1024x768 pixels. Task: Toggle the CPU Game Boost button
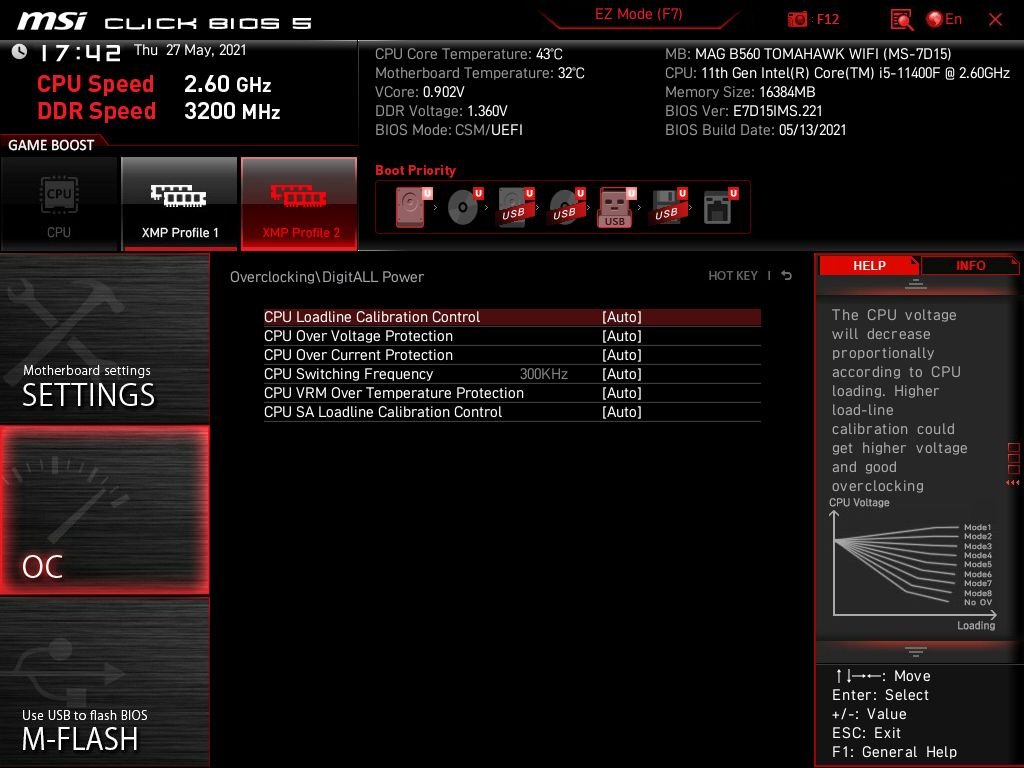tap(59, 204)
